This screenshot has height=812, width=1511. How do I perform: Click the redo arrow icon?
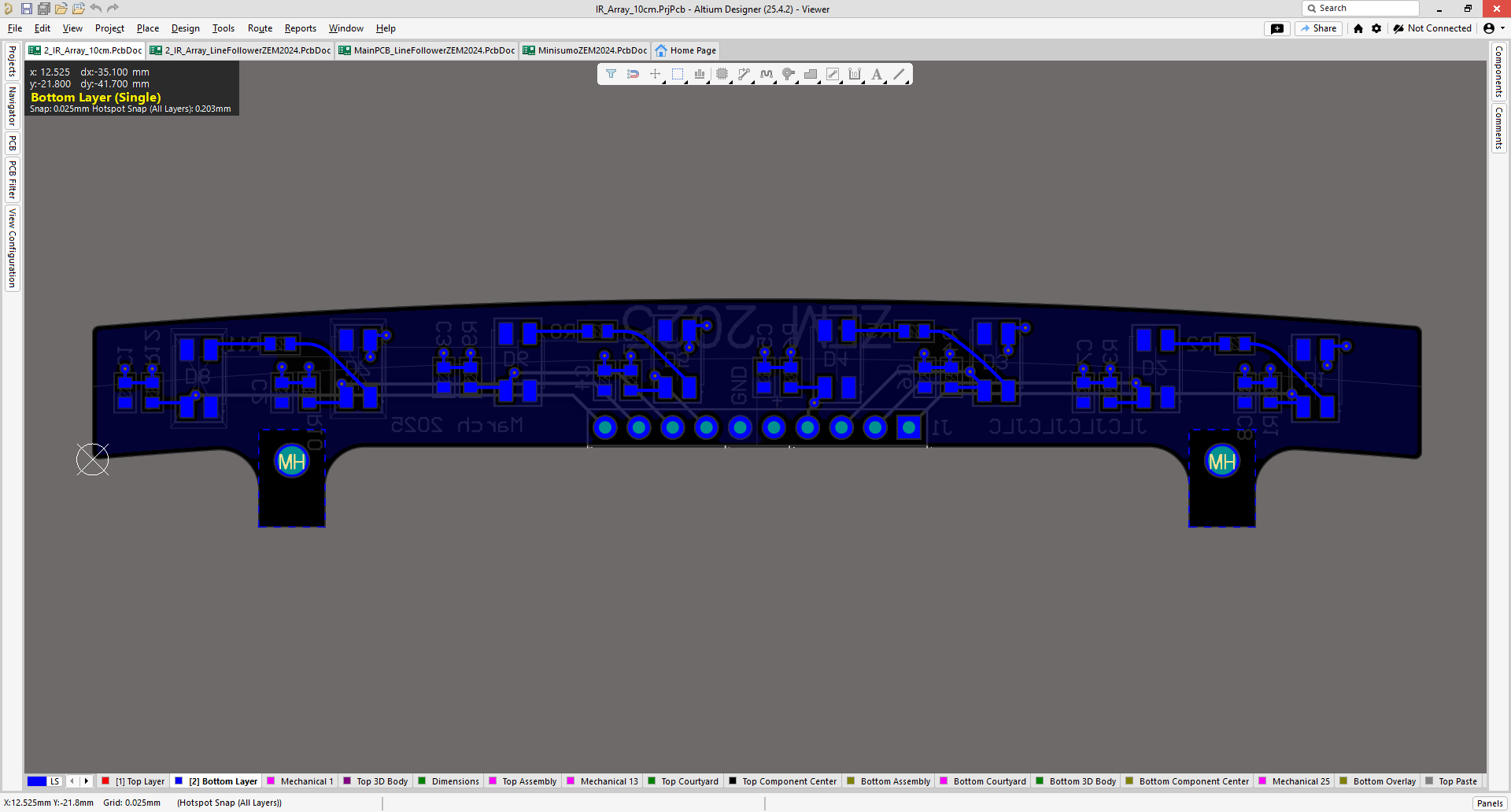pyautogui.click(x=113, y=9)
